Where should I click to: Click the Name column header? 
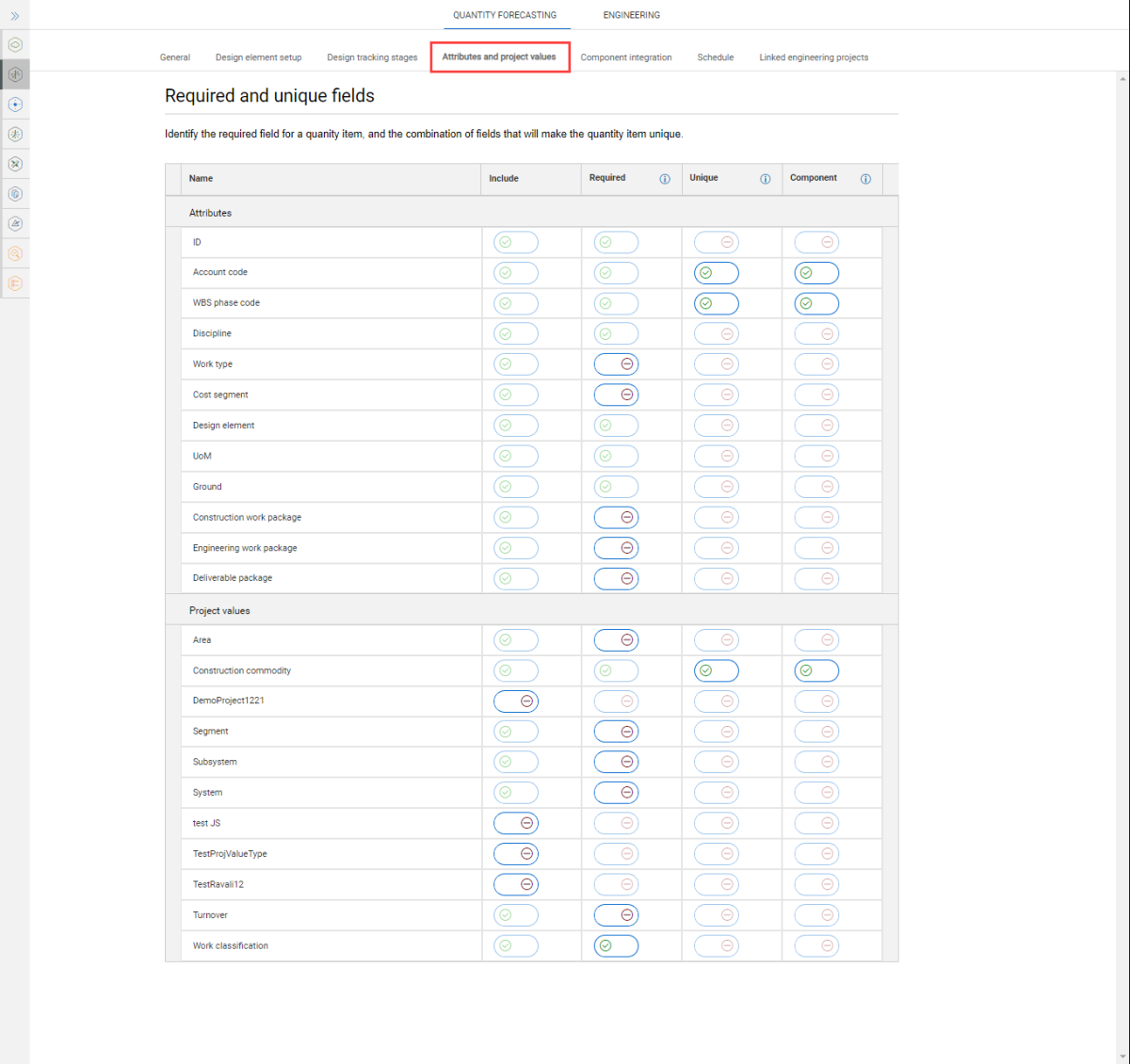(x=202, y=179)
